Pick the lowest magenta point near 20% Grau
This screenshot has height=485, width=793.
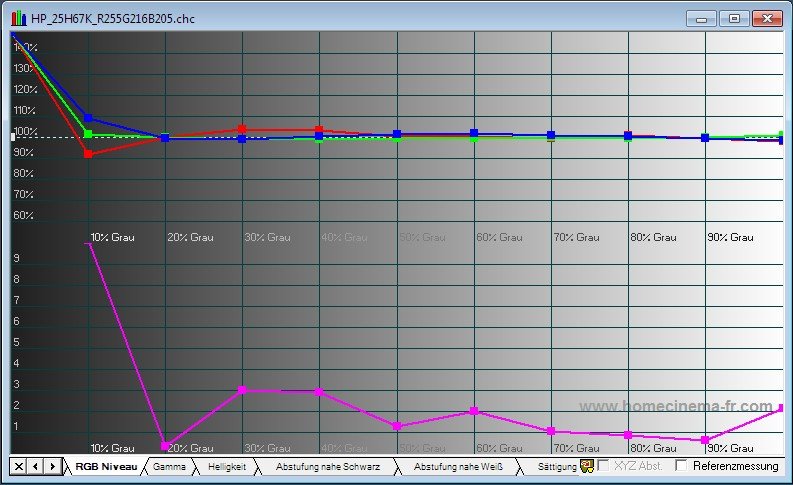point(166,446)
